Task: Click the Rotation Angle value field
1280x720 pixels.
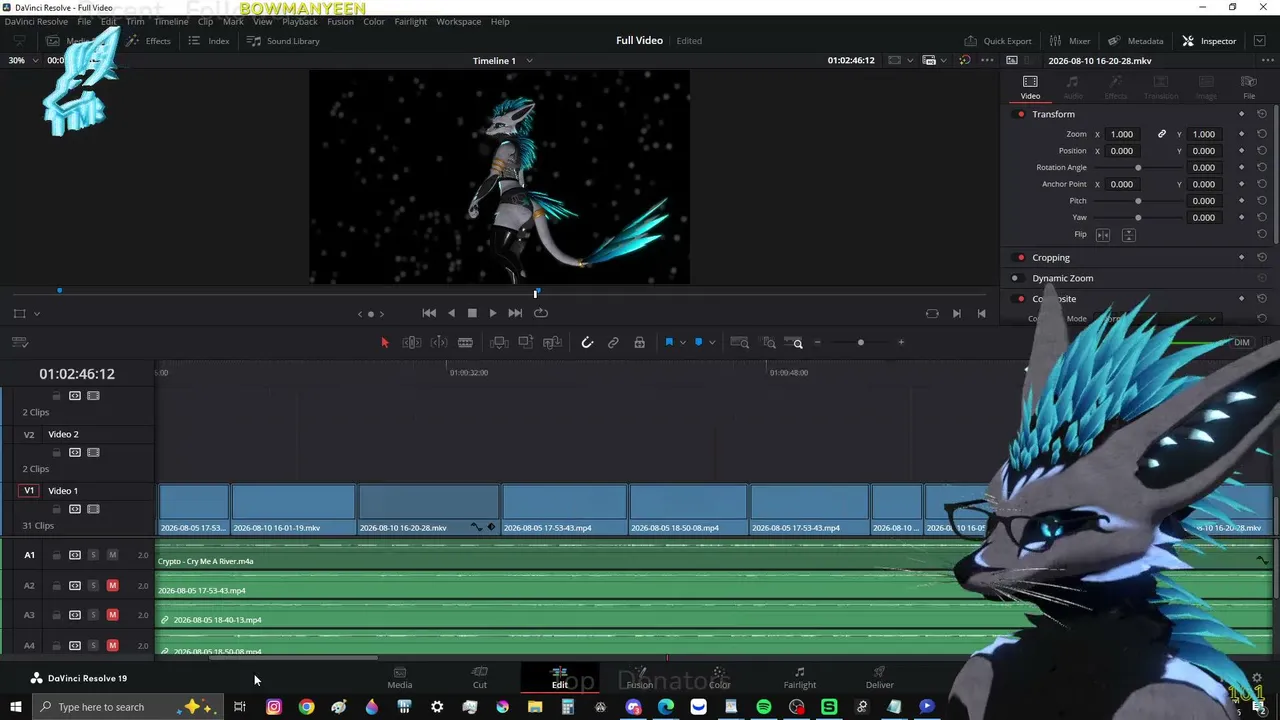Action: click(x=1204, y=168)
